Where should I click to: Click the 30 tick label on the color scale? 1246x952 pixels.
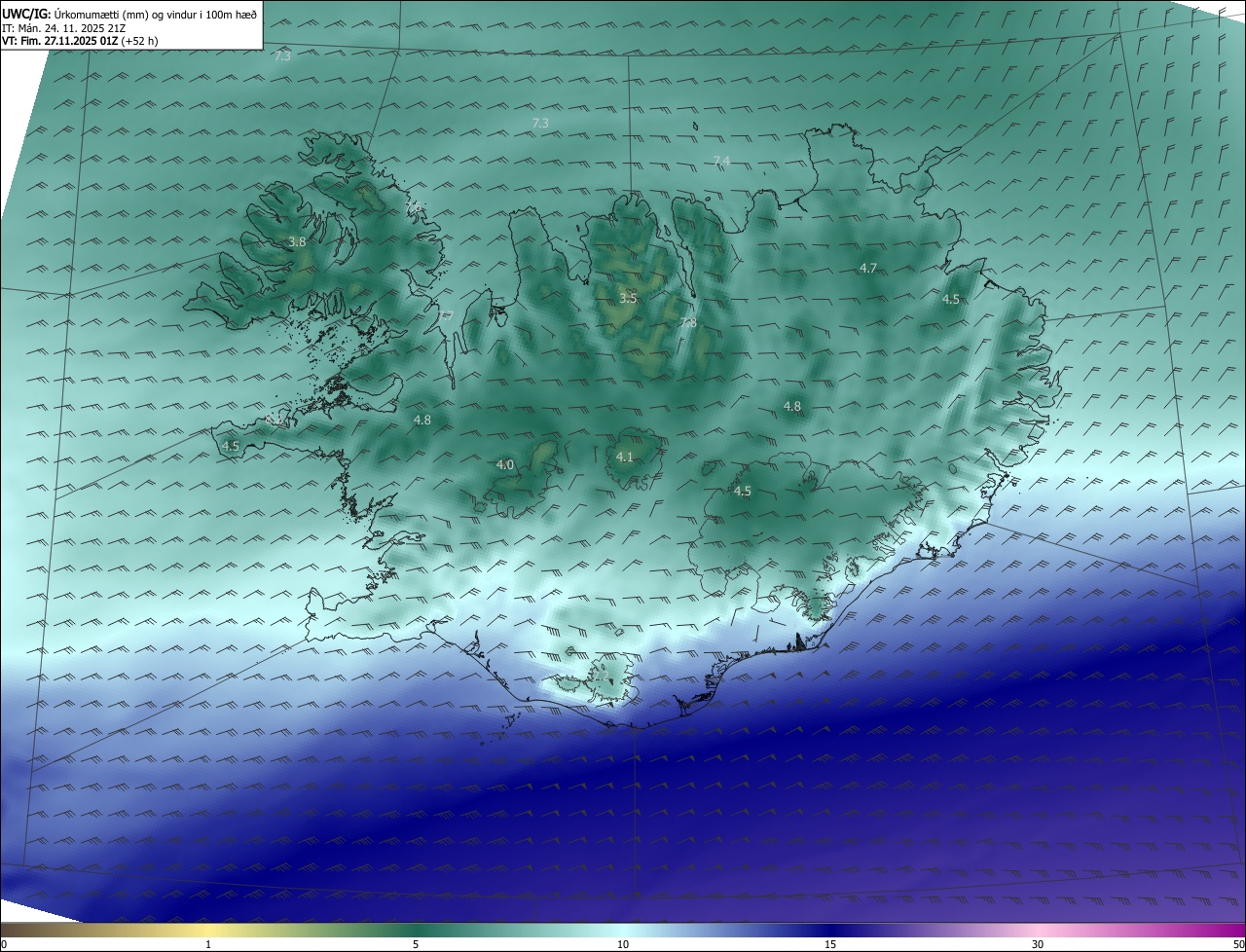(1038, 944)
